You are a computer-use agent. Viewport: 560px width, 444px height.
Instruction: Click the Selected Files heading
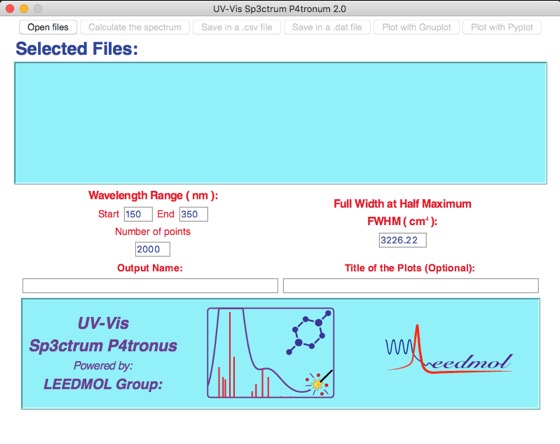tap(77, 49)
